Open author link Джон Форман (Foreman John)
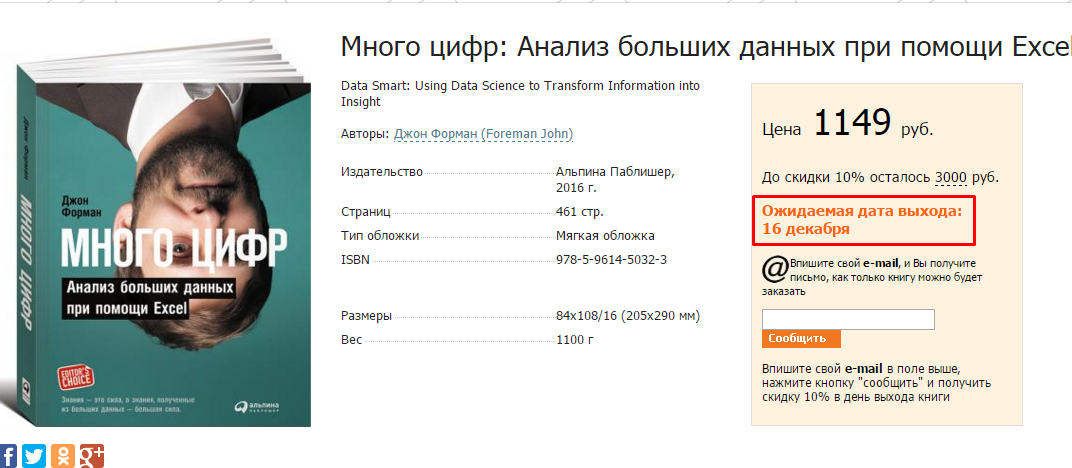The height and width of the screenshot is (468, 1072). tap(483, 134)
